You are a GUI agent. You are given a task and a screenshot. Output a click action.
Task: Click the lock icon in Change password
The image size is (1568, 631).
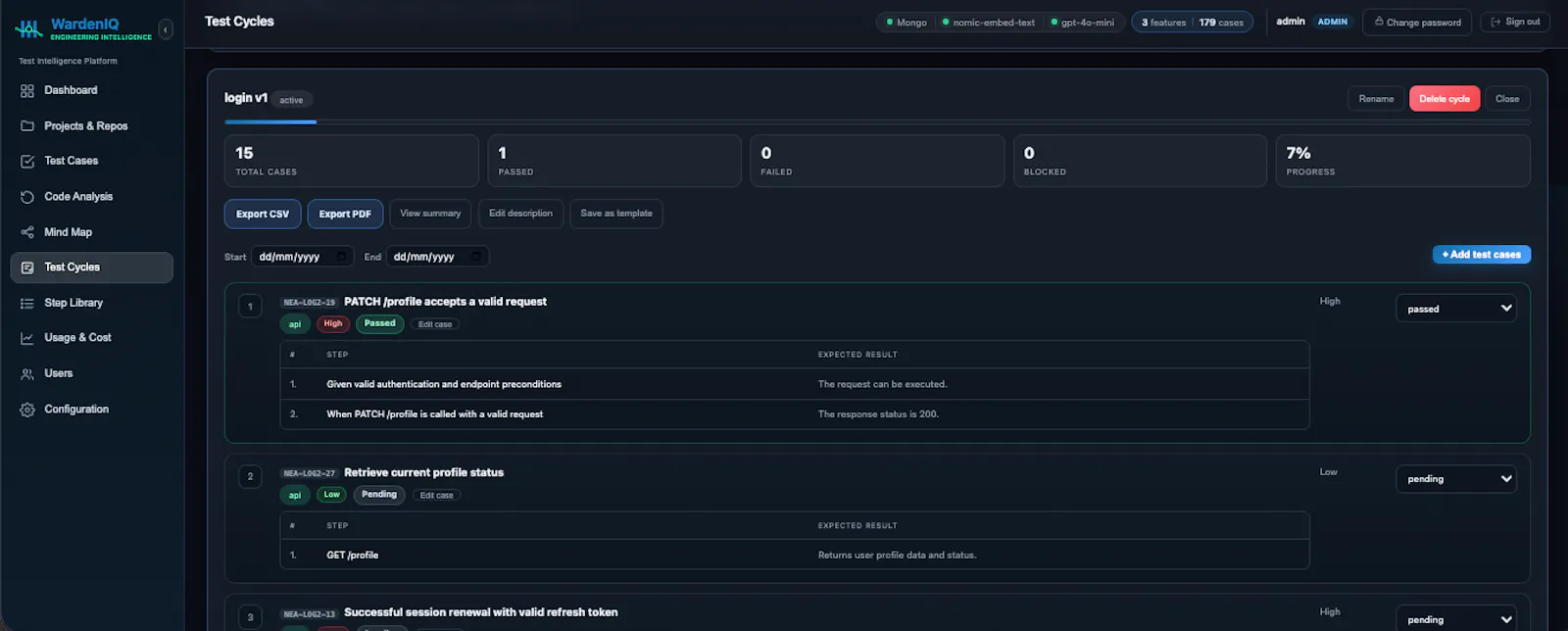1379,22
